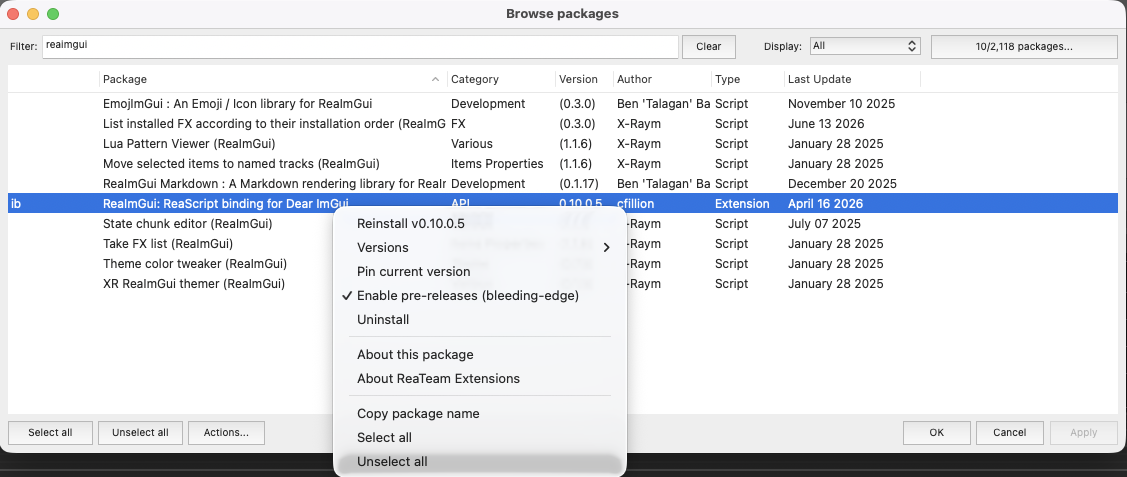Select the State chunk editor (ReaImGui) row
1127x477 pixels.
[x=563, y=223]
